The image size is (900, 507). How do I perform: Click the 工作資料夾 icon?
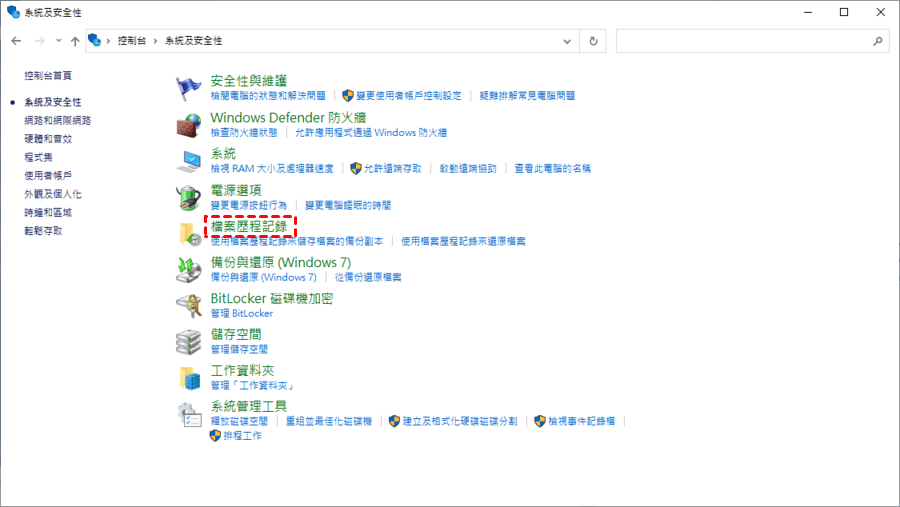(x=189, y=377)
